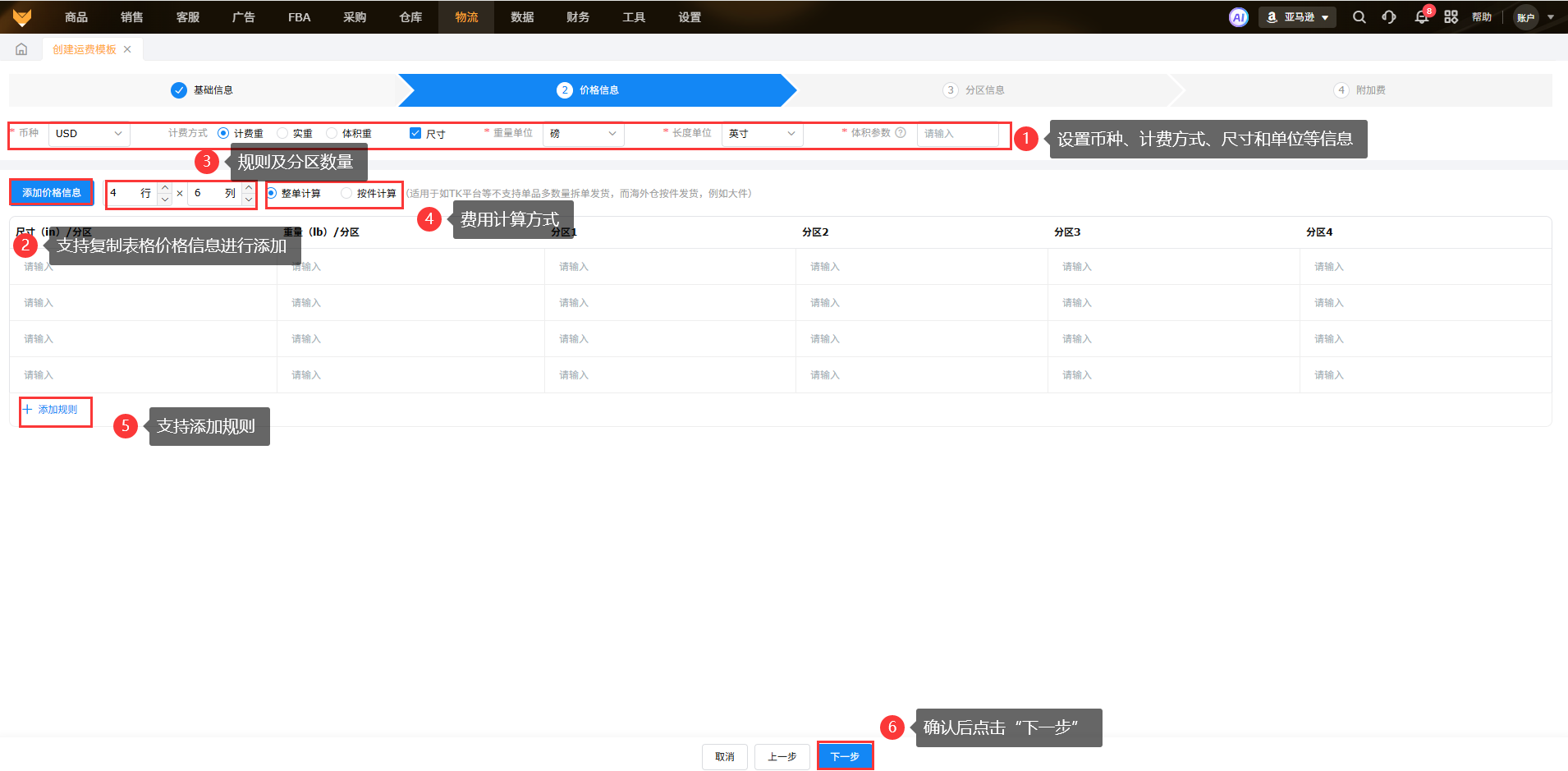The height and width of the screenshot is (771, 1568).
Task: Open the 重量单位 dropdown showing 磅
Action: click(583, 134)
